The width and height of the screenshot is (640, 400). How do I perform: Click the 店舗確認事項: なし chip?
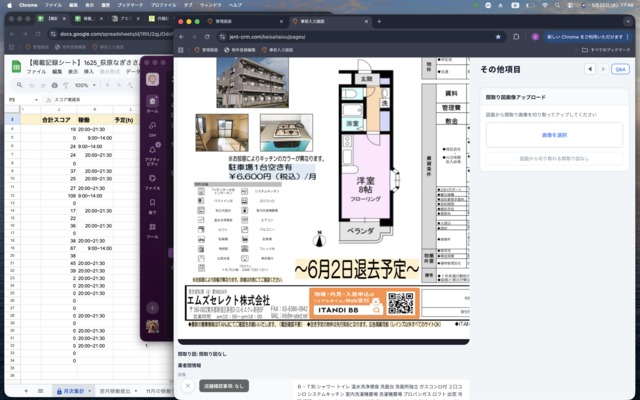224,386
